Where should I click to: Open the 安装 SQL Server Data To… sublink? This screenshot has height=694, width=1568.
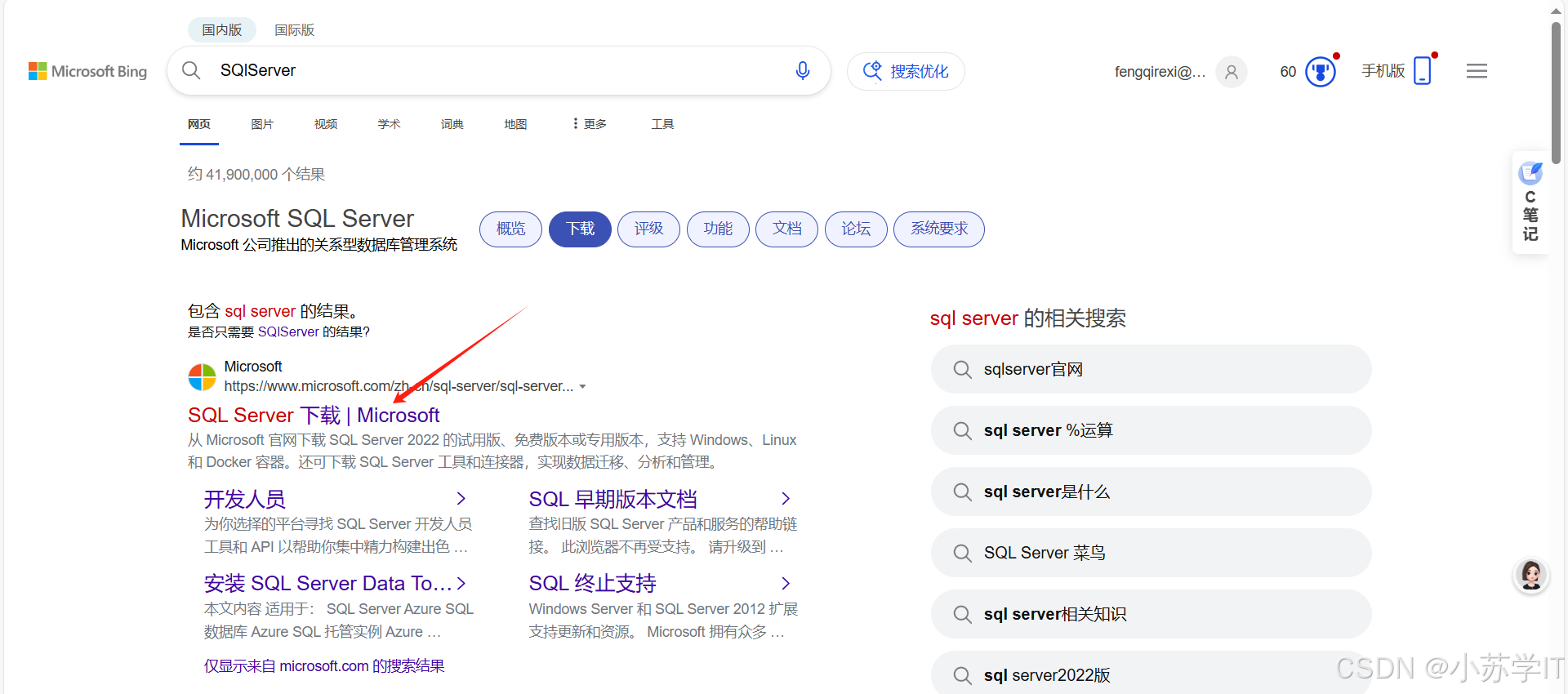[x=327, y=584]
